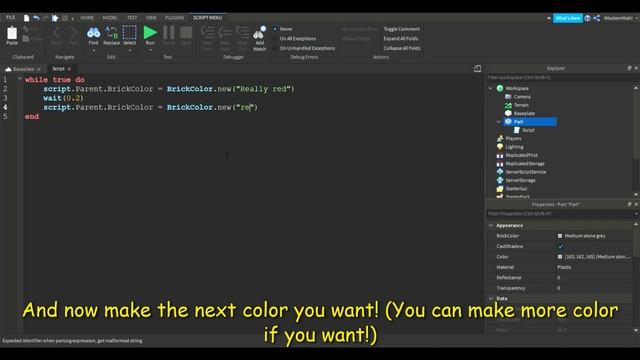Open the Find binoculars tool
The height and width of the screenshot is (360, 640).
click(93, 33)
